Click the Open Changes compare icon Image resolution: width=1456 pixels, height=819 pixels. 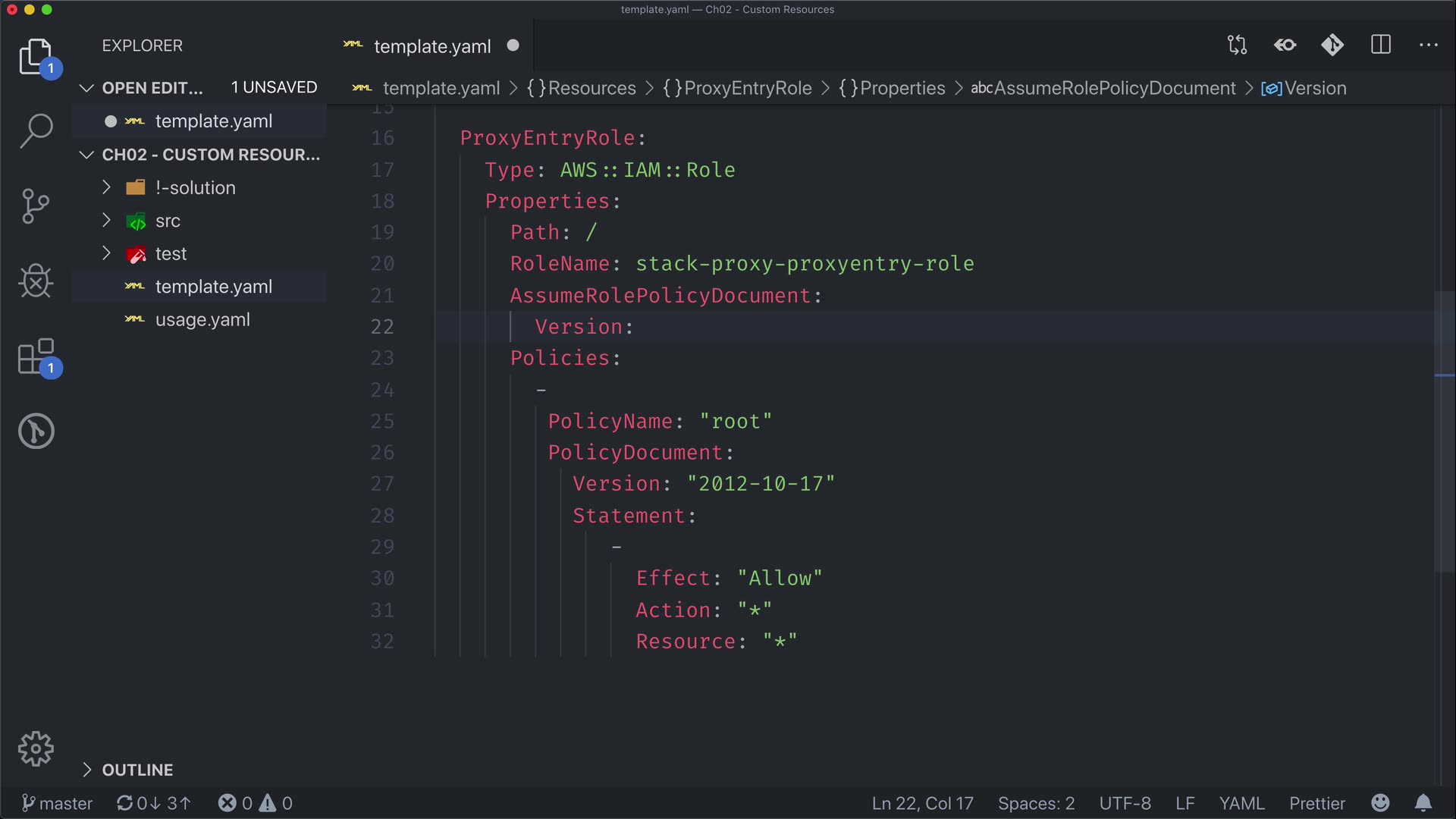tap(1237, 45)
